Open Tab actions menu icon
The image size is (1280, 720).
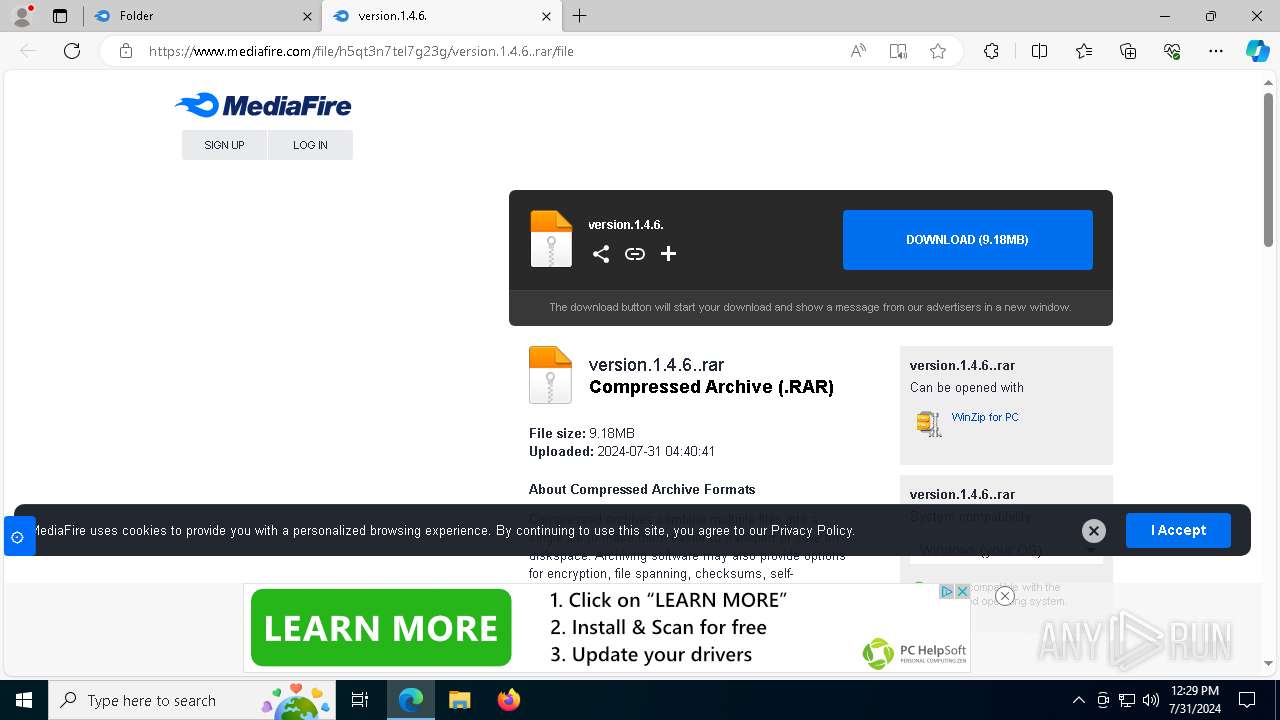pos(60,16)
